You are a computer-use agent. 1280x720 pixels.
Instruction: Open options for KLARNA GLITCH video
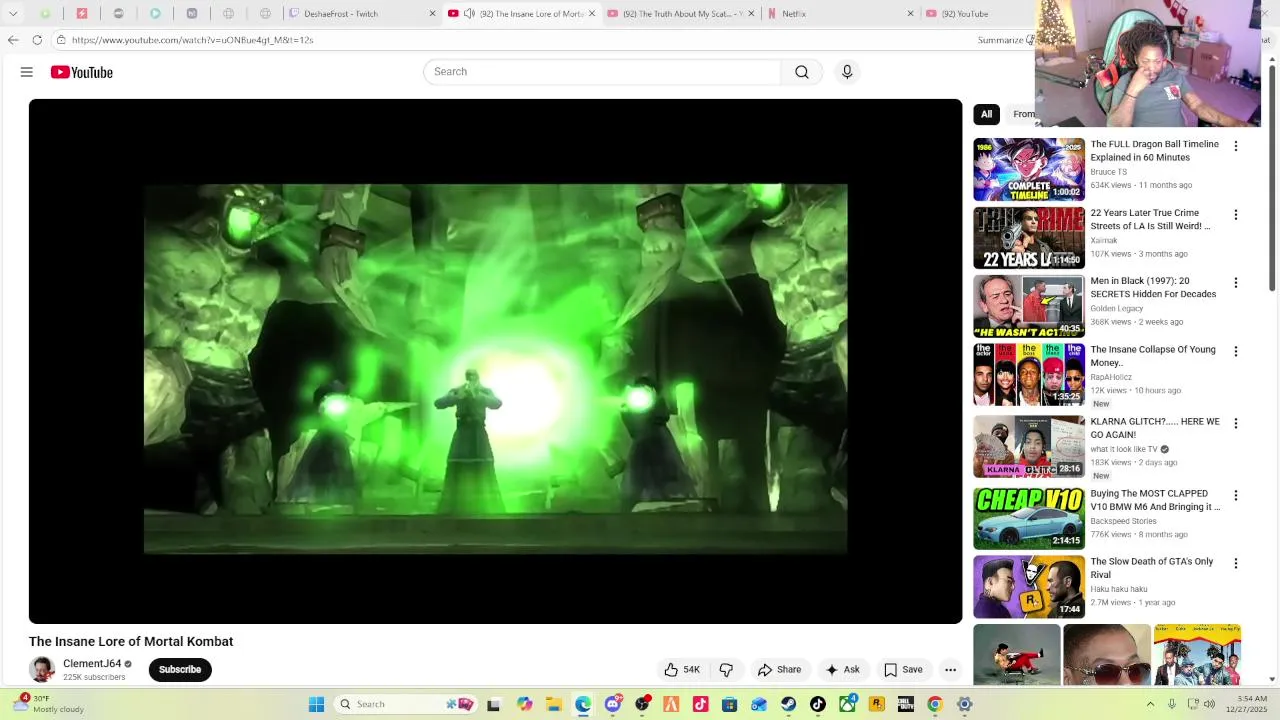pyautogui.click(x=1235, y=424)
